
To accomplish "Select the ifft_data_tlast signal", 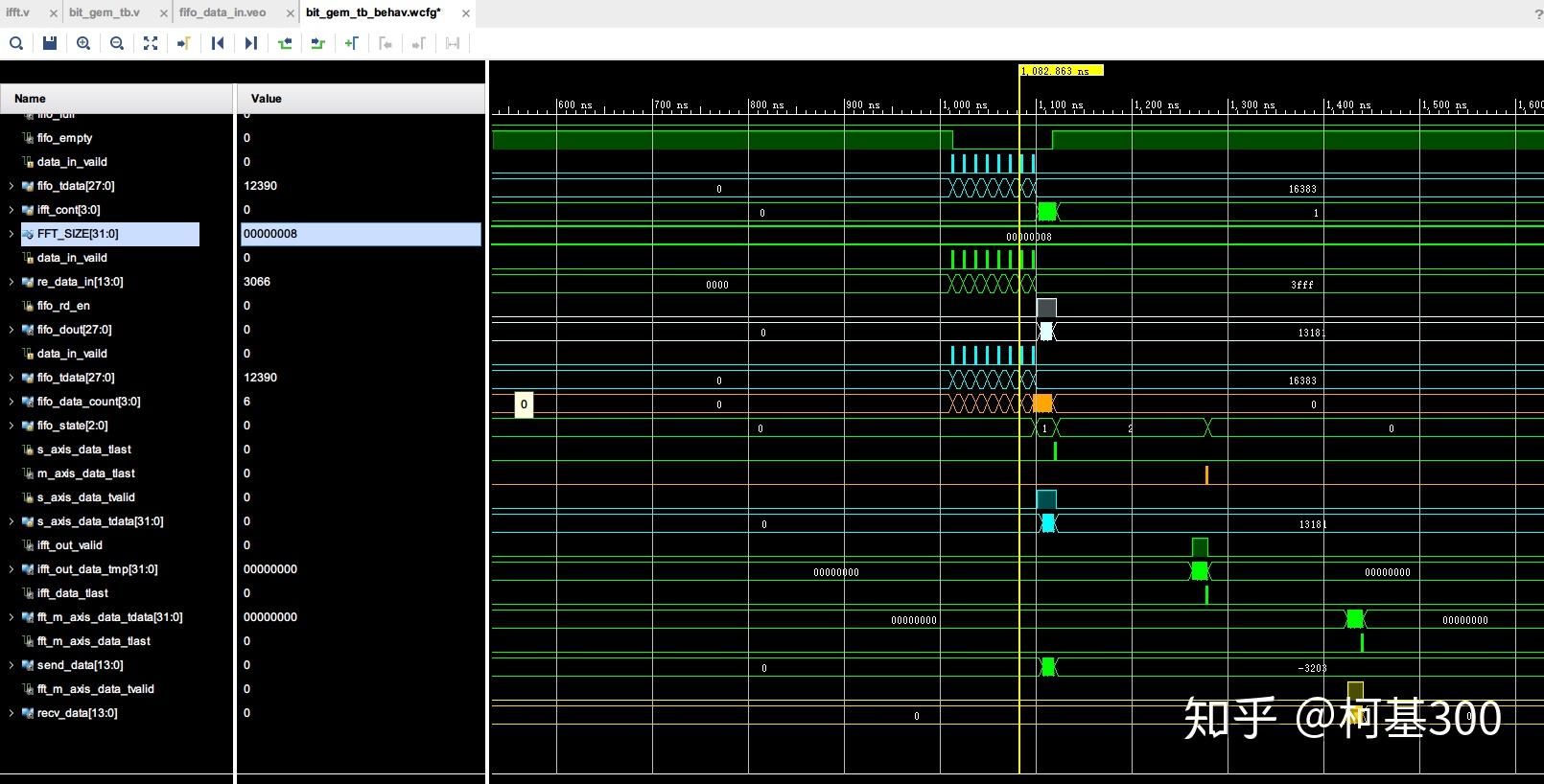I will (x=73, y=593).
